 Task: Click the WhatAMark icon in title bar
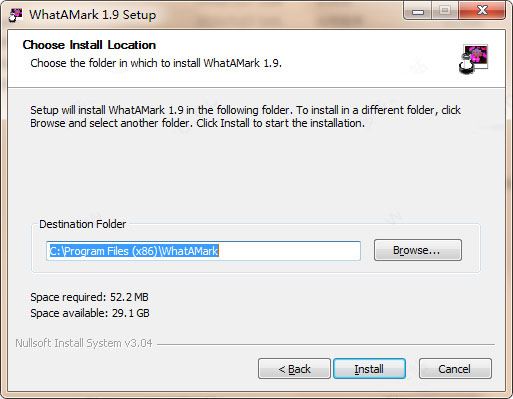point(15,15)
